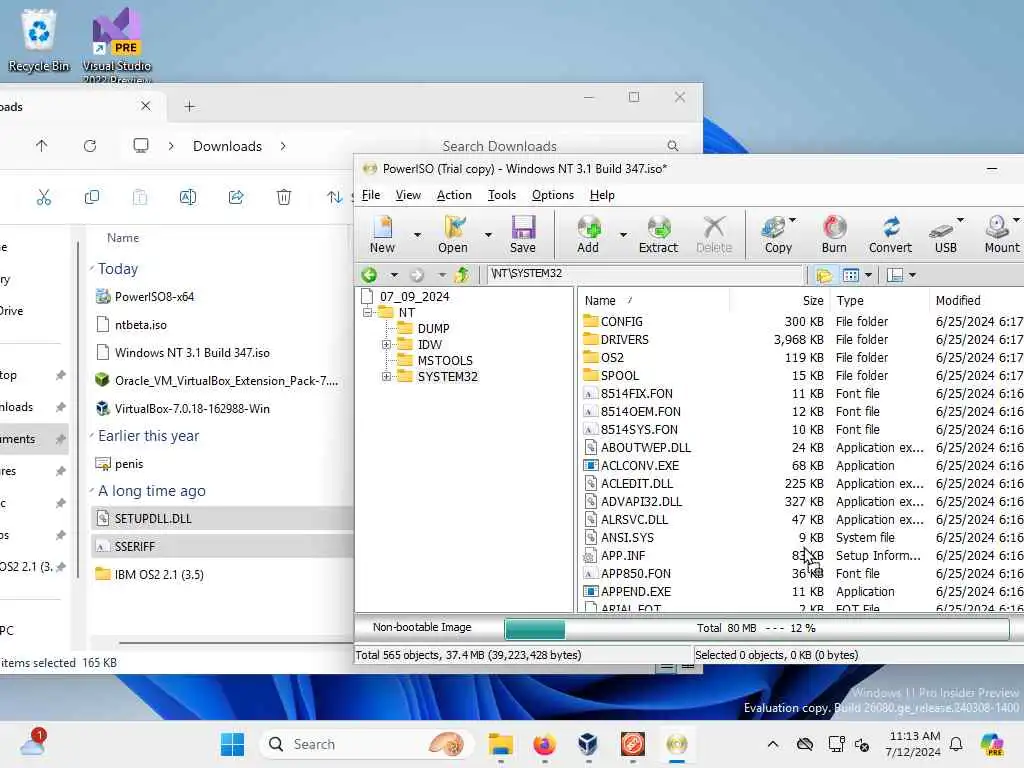
Task: Open the view mode dropdown arrow
Action: click(868, 275)
